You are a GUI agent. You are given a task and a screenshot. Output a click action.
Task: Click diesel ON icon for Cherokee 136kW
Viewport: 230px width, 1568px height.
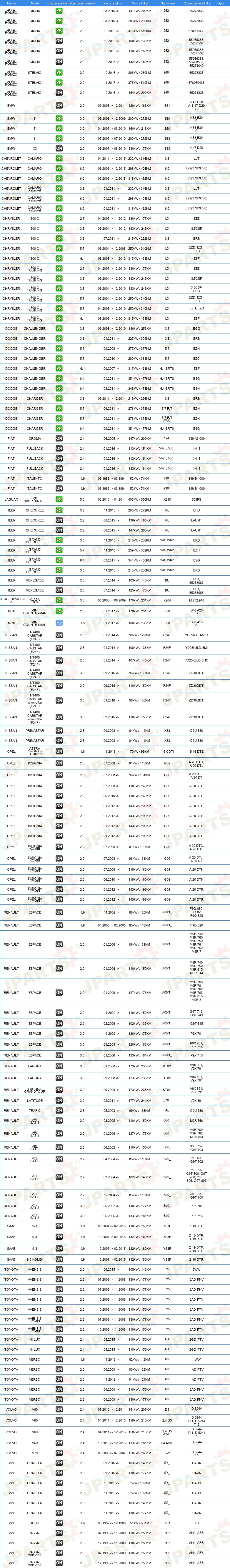(x=59, y=520)
